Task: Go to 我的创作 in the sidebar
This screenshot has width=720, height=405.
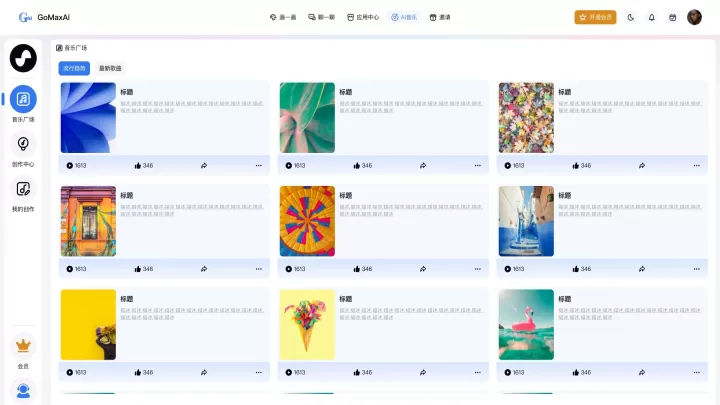Action: point(23,189)
